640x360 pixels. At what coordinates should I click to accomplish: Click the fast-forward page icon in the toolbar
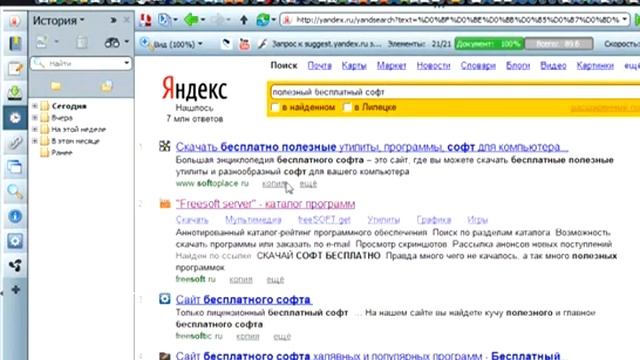point(164,20)
